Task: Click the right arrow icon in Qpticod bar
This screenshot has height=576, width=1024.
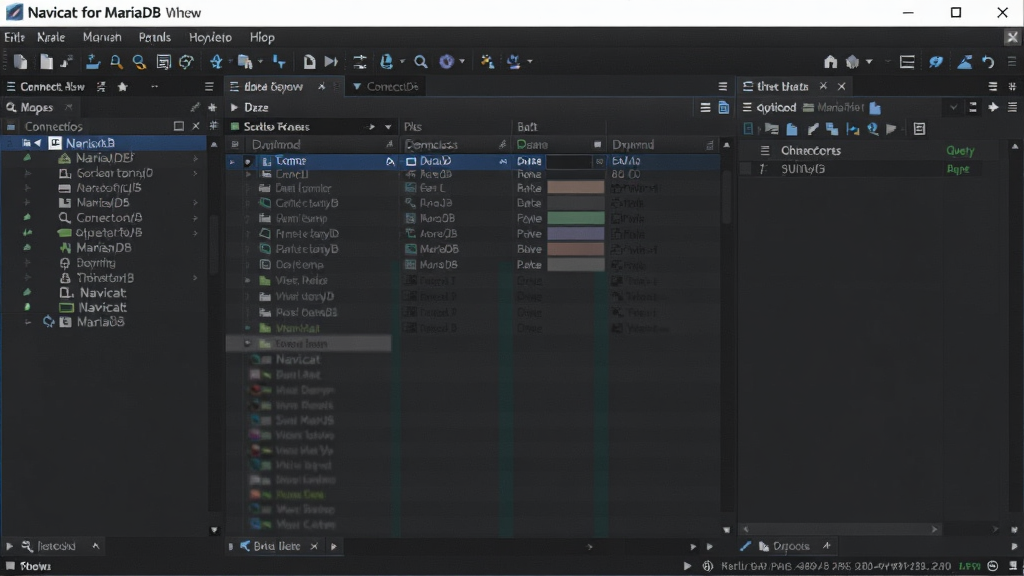Action: point(993,107)
